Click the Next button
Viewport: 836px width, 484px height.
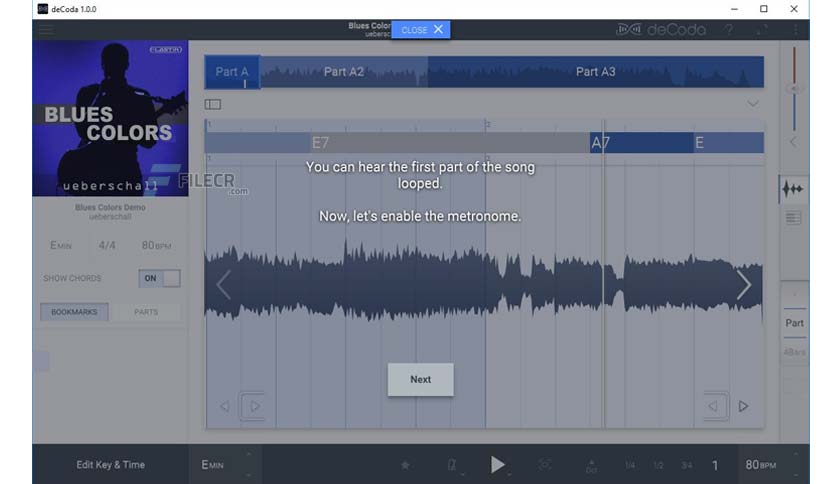(x=421, y=380)
